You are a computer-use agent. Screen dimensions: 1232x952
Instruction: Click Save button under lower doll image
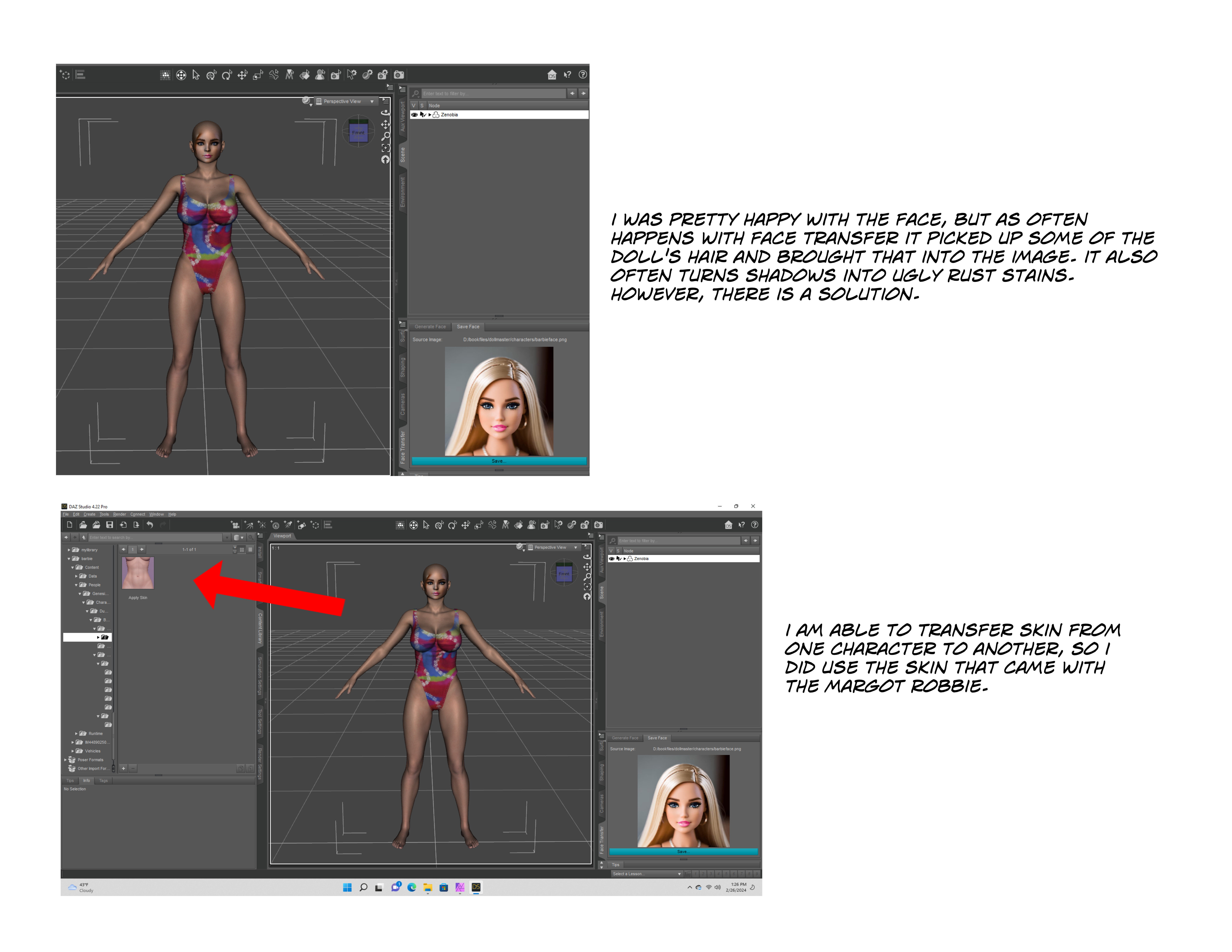pos(683,852)
